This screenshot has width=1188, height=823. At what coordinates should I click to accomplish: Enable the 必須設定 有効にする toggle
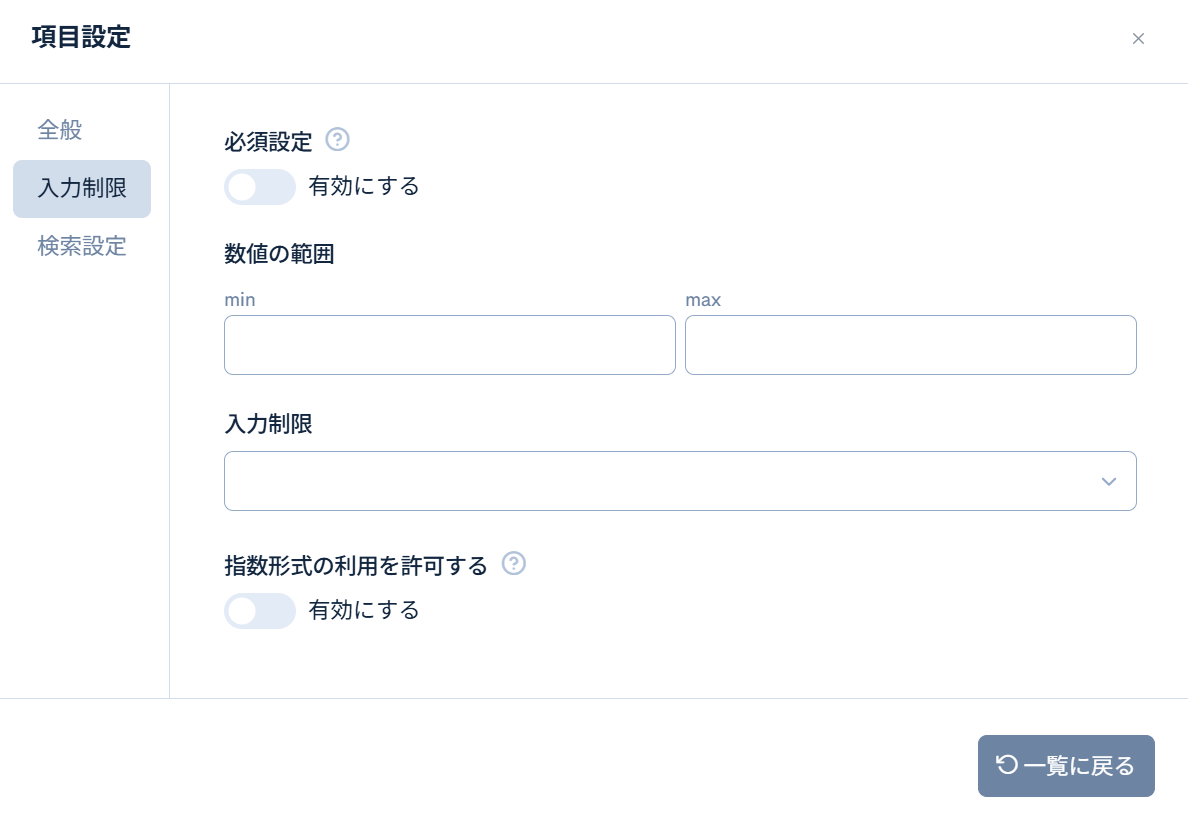click(x=260, y=187)
